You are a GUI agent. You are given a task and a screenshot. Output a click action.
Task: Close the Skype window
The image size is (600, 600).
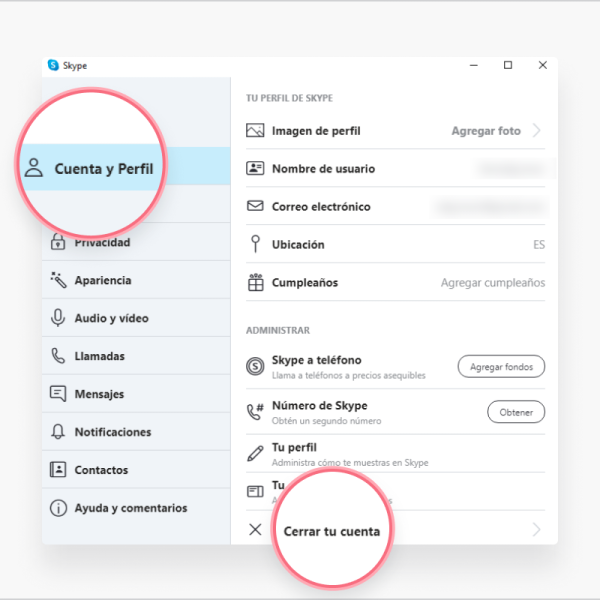tap(543, 65)
